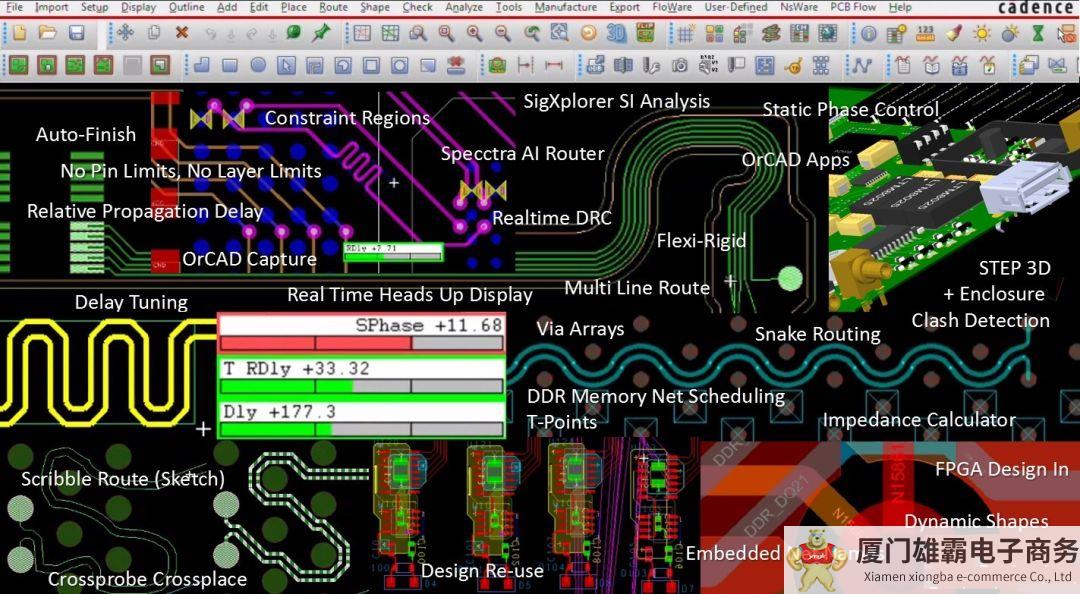Click the magnifier Zoom In plus icon
Image resolution: width=1080 pixels, height=594 pixels.
click(474, 33)
